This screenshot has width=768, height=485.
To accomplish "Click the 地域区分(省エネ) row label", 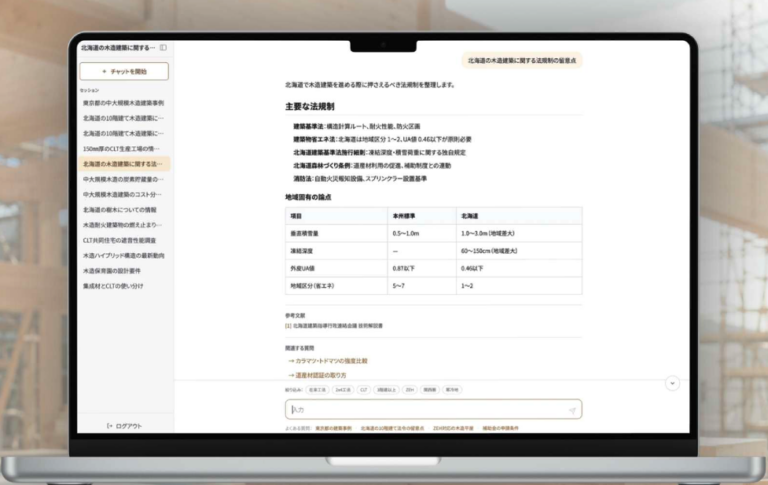I will click(312, 286).
